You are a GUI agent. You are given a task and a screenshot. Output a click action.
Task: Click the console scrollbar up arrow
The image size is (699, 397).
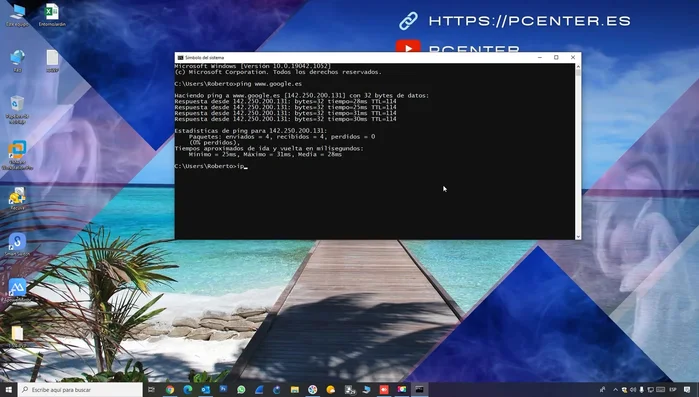[x=578, y=66]
